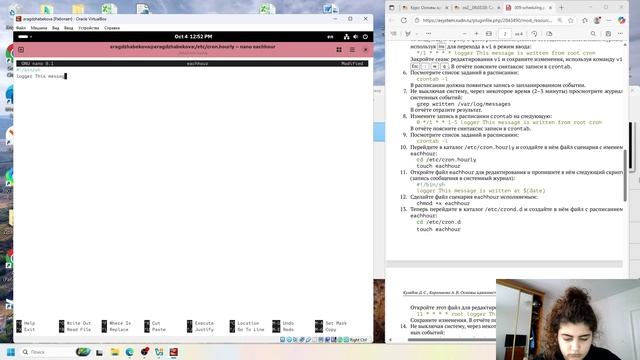Rotate the PDF page
640x360 pixels.
[x=534, y=34]
